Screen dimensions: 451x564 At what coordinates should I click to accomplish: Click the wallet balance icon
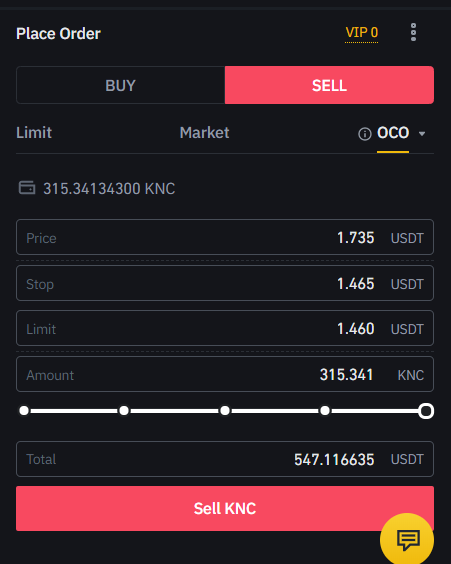click(27, 188)
